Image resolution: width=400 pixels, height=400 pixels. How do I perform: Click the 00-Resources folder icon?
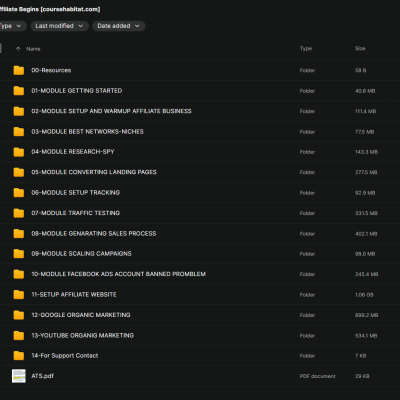coord(19,70)
